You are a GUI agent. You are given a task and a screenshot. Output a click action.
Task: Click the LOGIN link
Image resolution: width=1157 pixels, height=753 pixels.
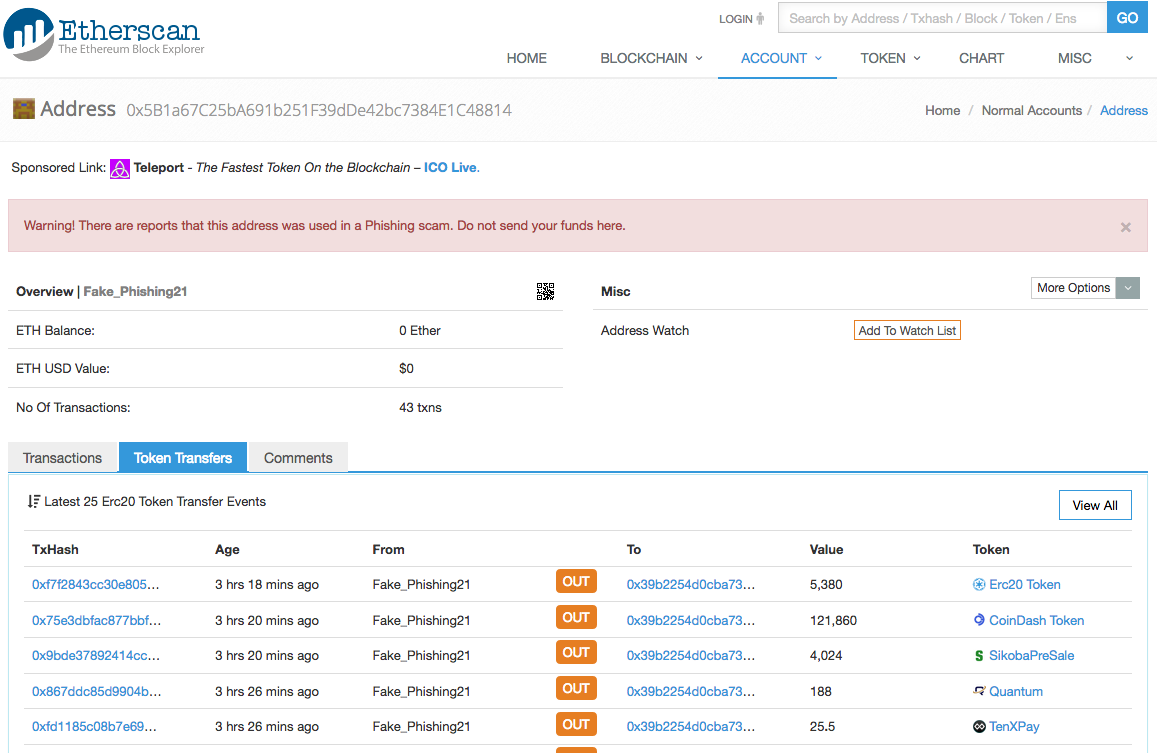736,18
